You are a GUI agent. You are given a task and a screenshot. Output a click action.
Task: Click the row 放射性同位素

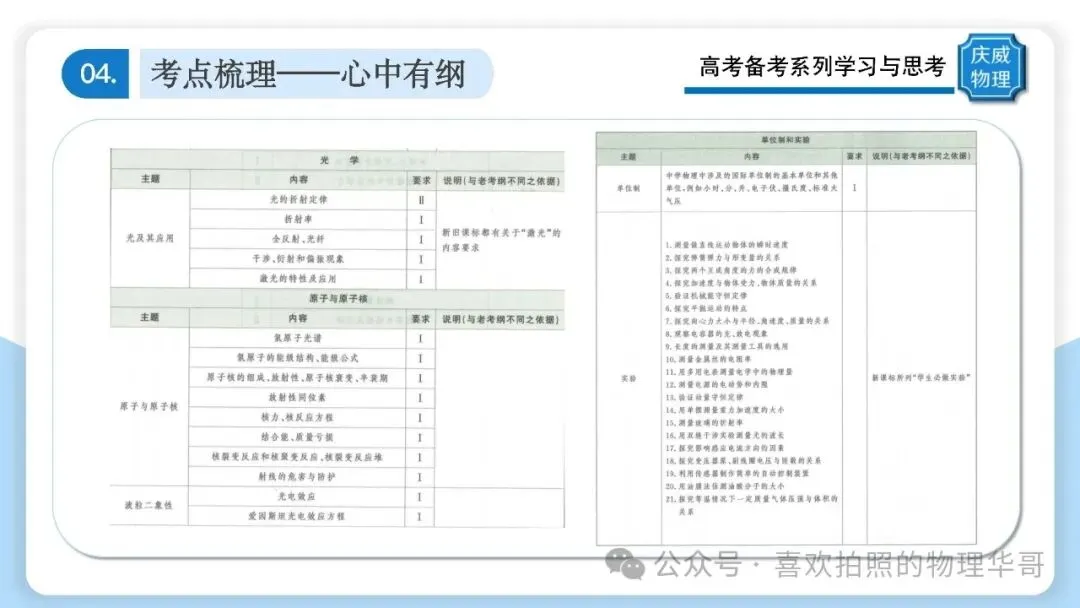pos(298,397)
